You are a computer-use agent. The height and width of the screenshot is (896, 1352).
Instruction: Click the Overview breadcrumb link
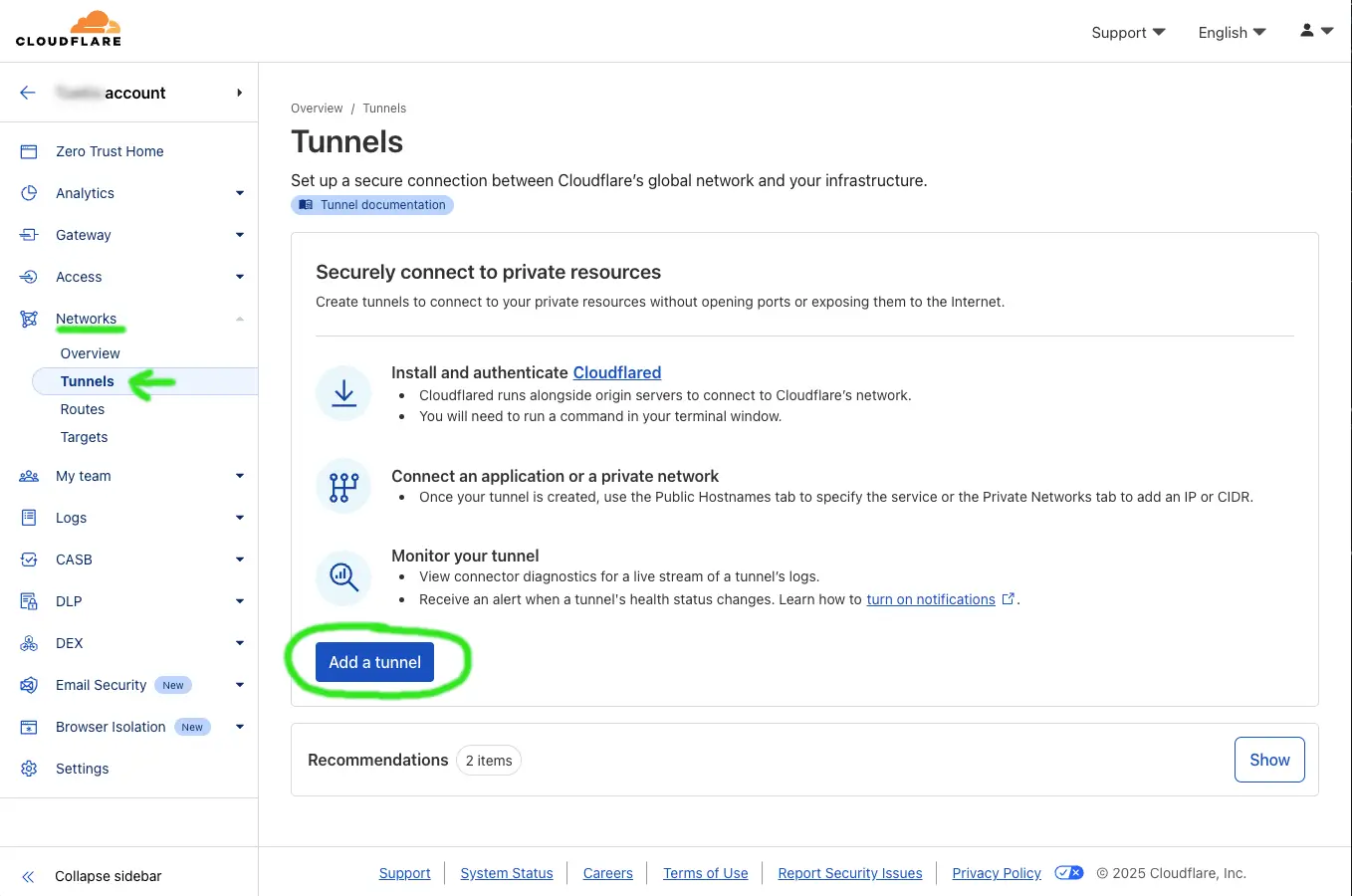click(317, 108)
